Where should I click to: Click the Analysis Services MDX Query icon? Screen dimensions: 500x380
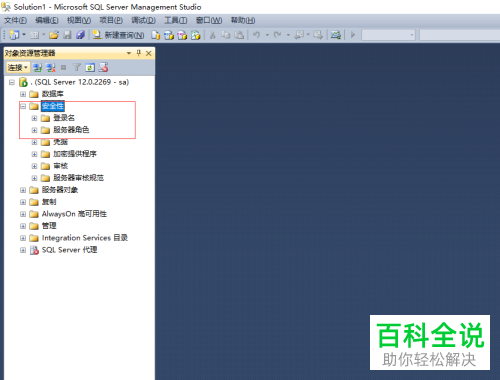[x=169, y=35]
